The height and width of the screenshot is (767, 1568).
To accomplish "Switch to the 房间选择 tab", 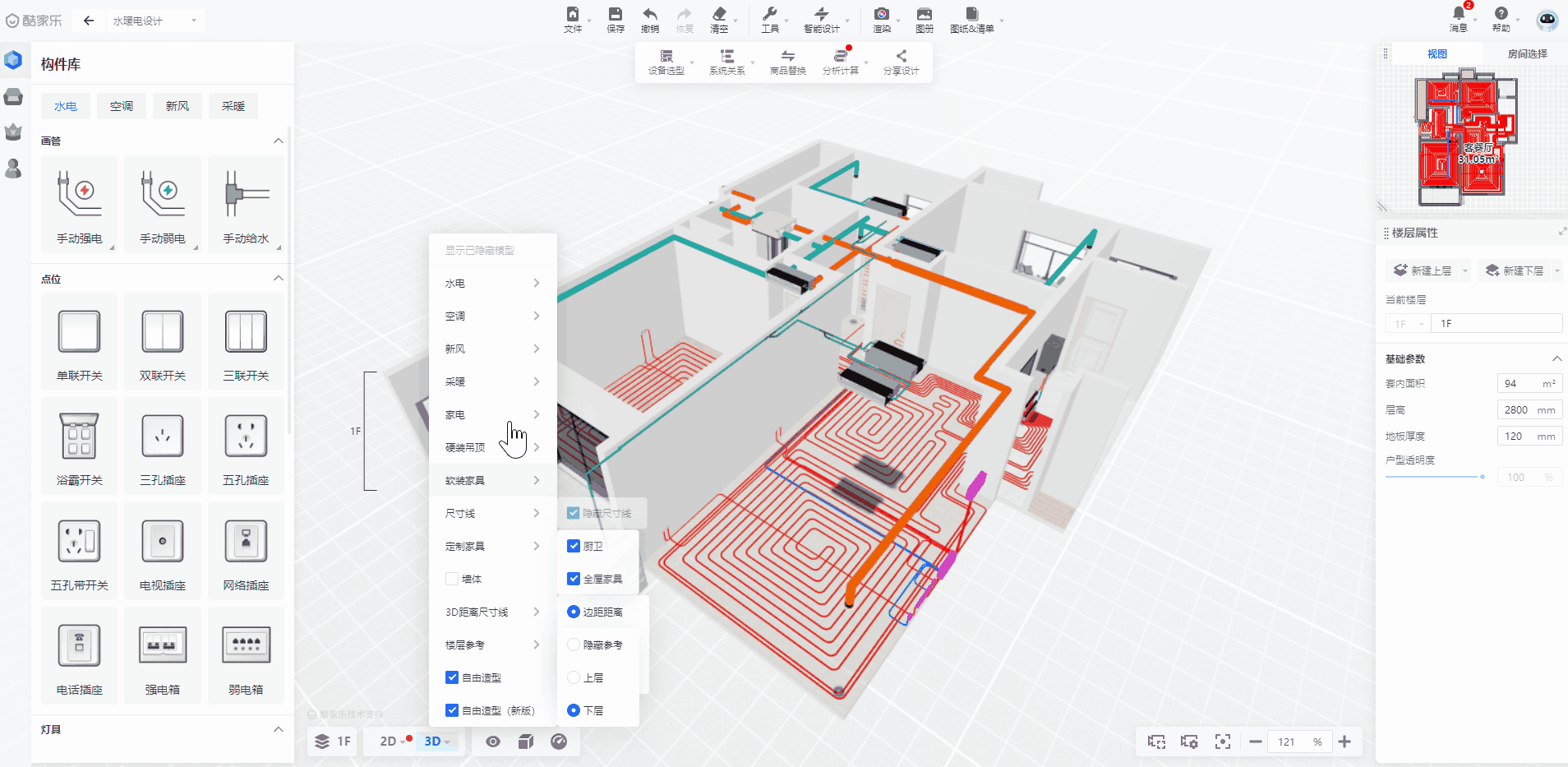I will (1527, 53).
